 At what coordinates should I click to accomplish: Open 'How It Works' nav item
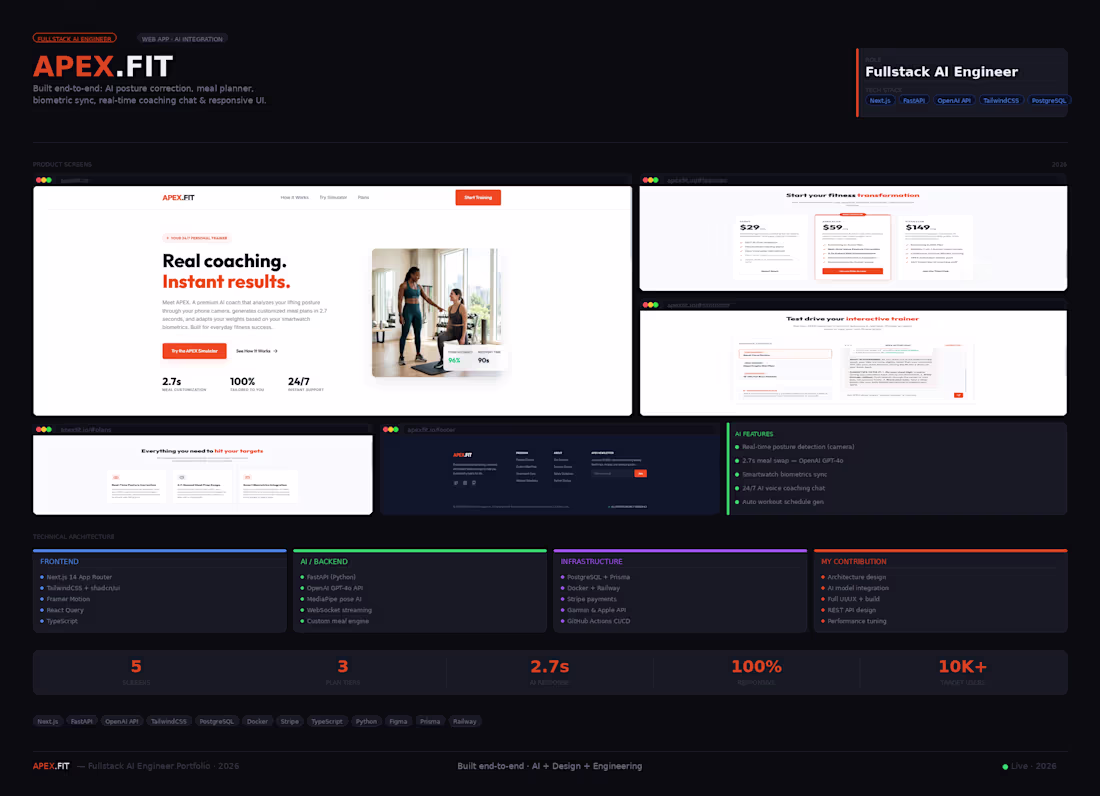(x=295, y=198)
